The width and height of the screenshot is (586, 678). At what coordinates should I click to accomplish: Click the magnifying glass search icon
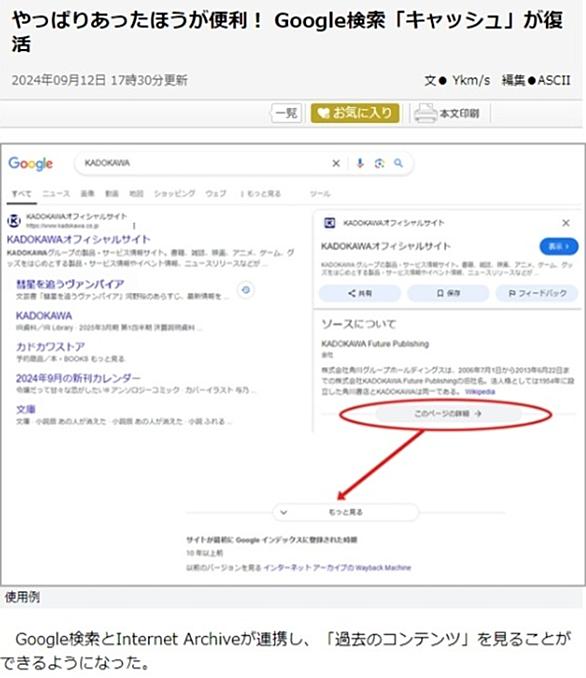pyautogui.click(x=398, y=163)
